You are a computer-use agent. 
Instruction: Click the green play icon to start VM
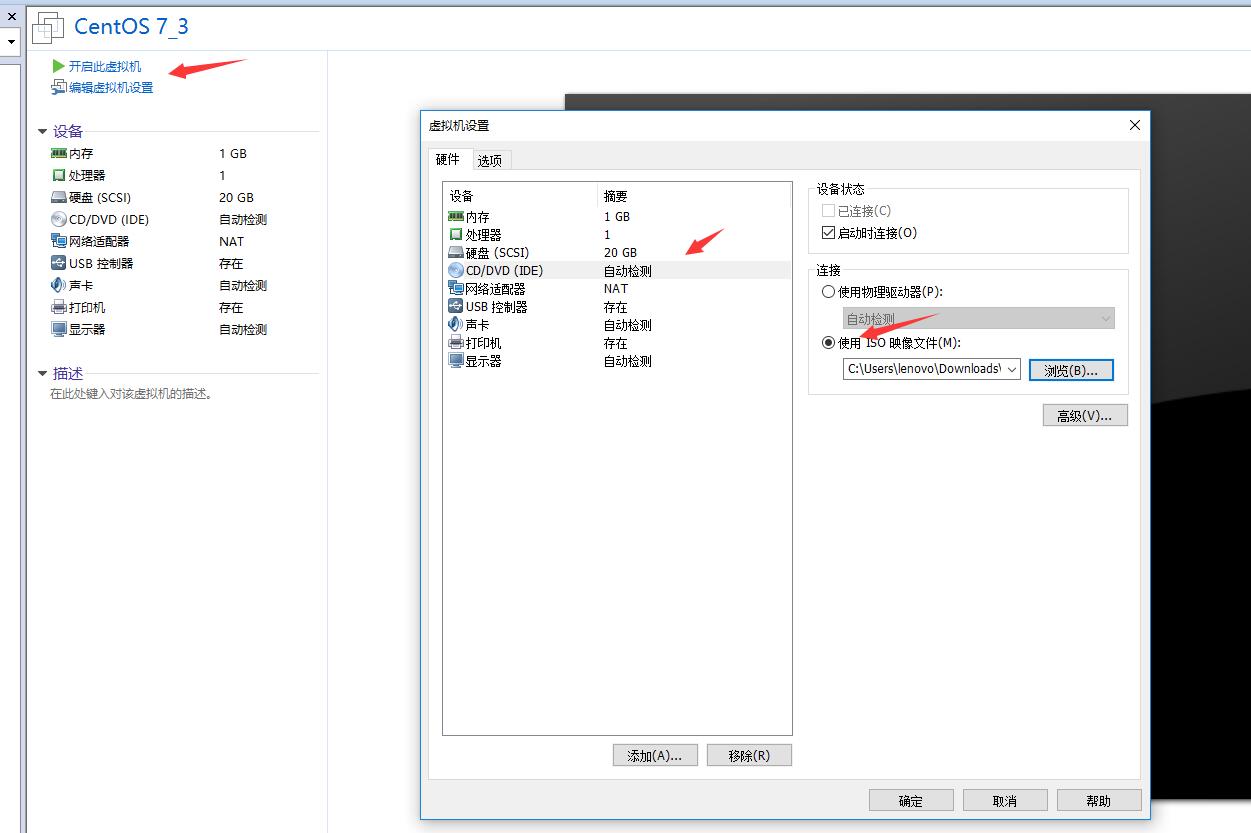(x=58, y=66)
